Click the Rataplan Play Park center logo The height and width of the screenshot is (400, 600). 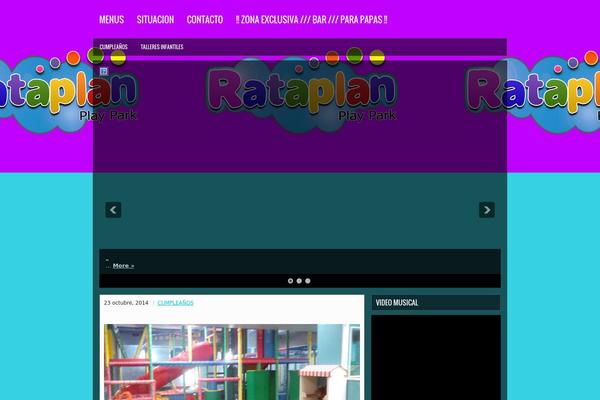pyautogui.click(x=302, y=90)
